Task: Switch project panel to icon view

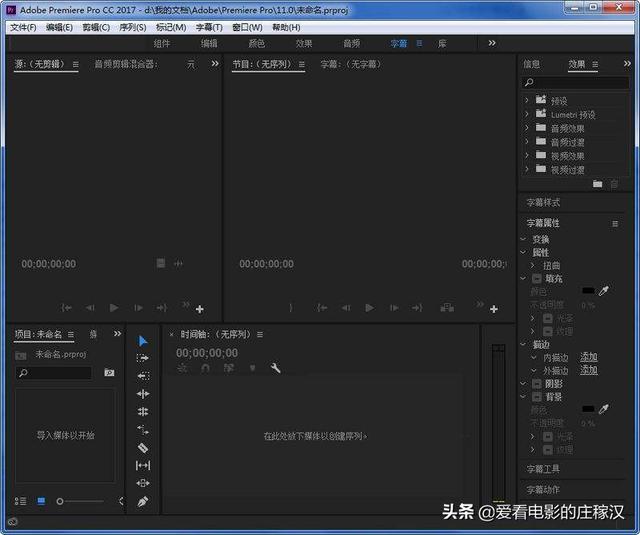Action: click(41, 501)
